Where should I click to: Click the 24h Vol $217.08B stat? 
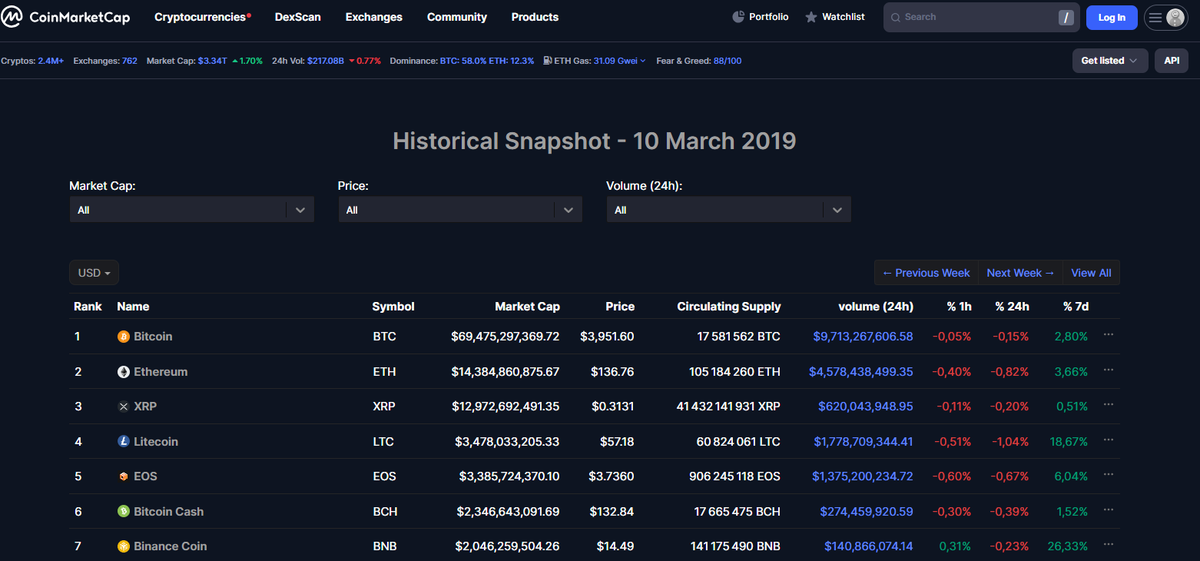[x=326, y=61]
